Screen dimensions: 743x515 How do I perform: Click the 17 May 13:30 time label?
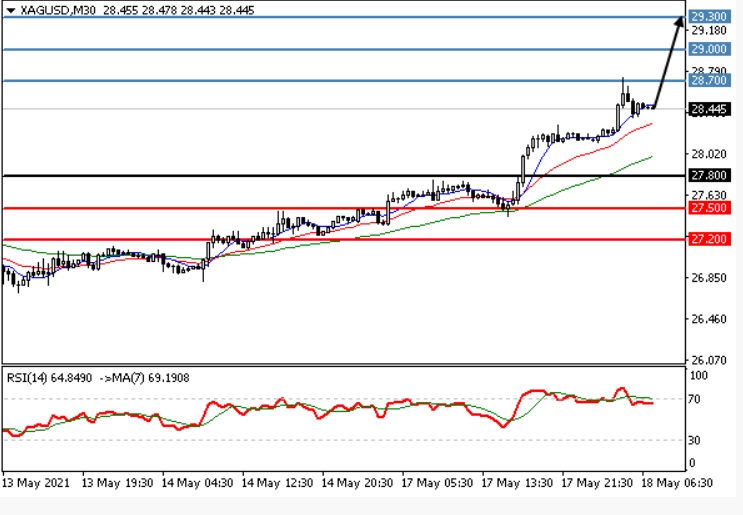[517, 483]
